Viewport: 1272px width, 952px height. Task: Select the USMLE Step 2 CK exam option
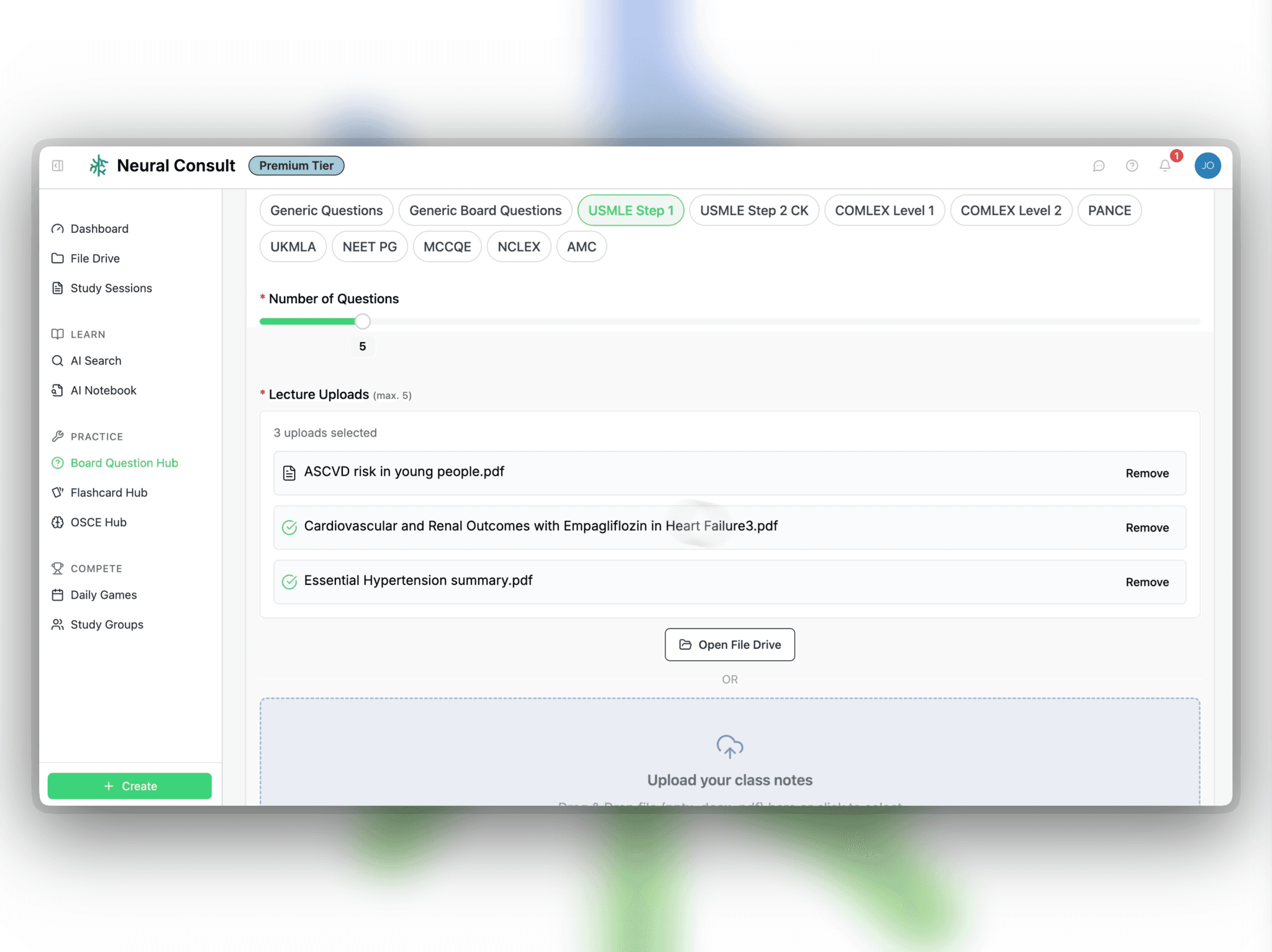[x=754, y=210]
